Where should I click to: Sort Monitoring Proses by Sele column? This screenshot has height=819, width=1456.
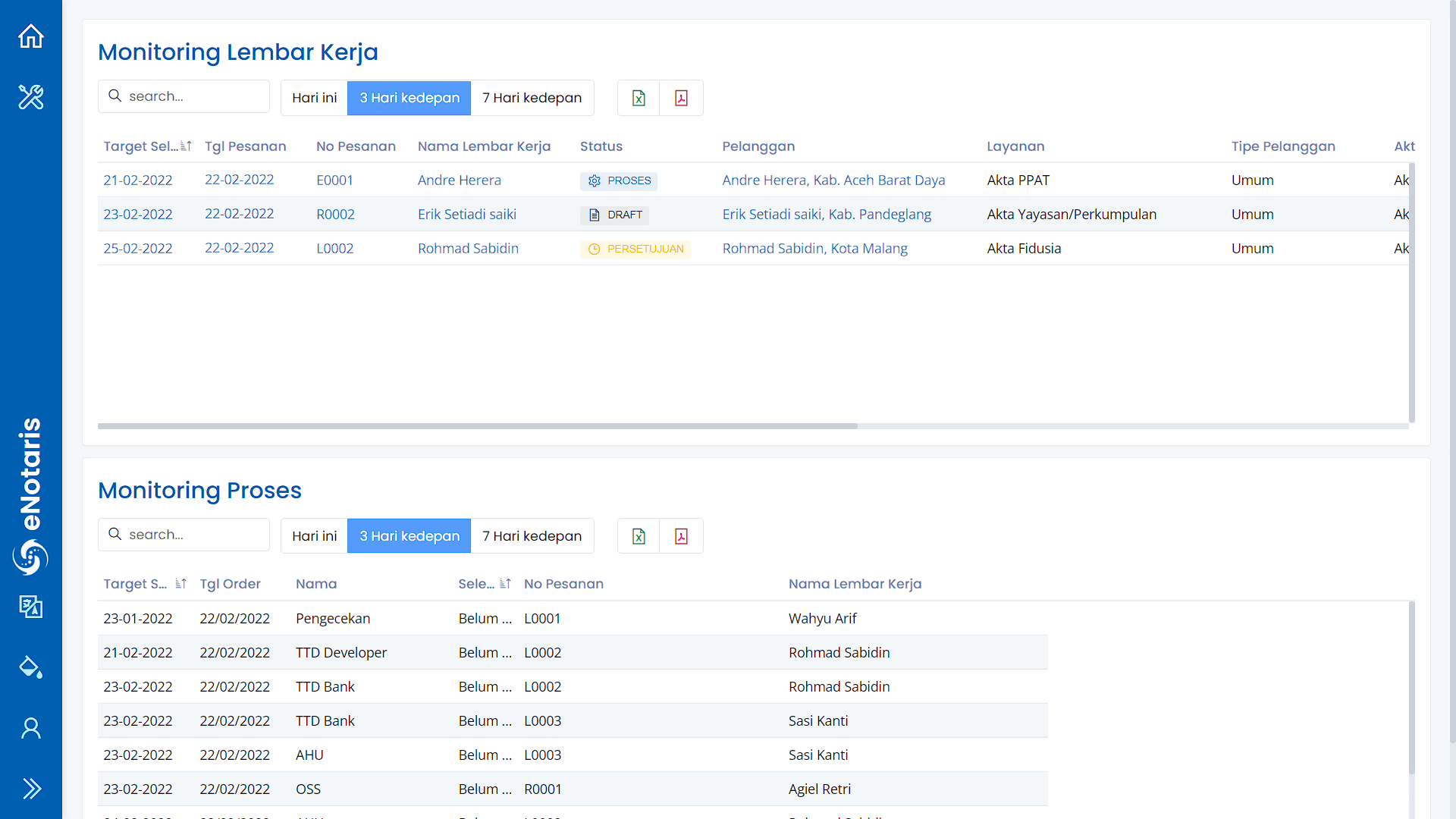505,584
